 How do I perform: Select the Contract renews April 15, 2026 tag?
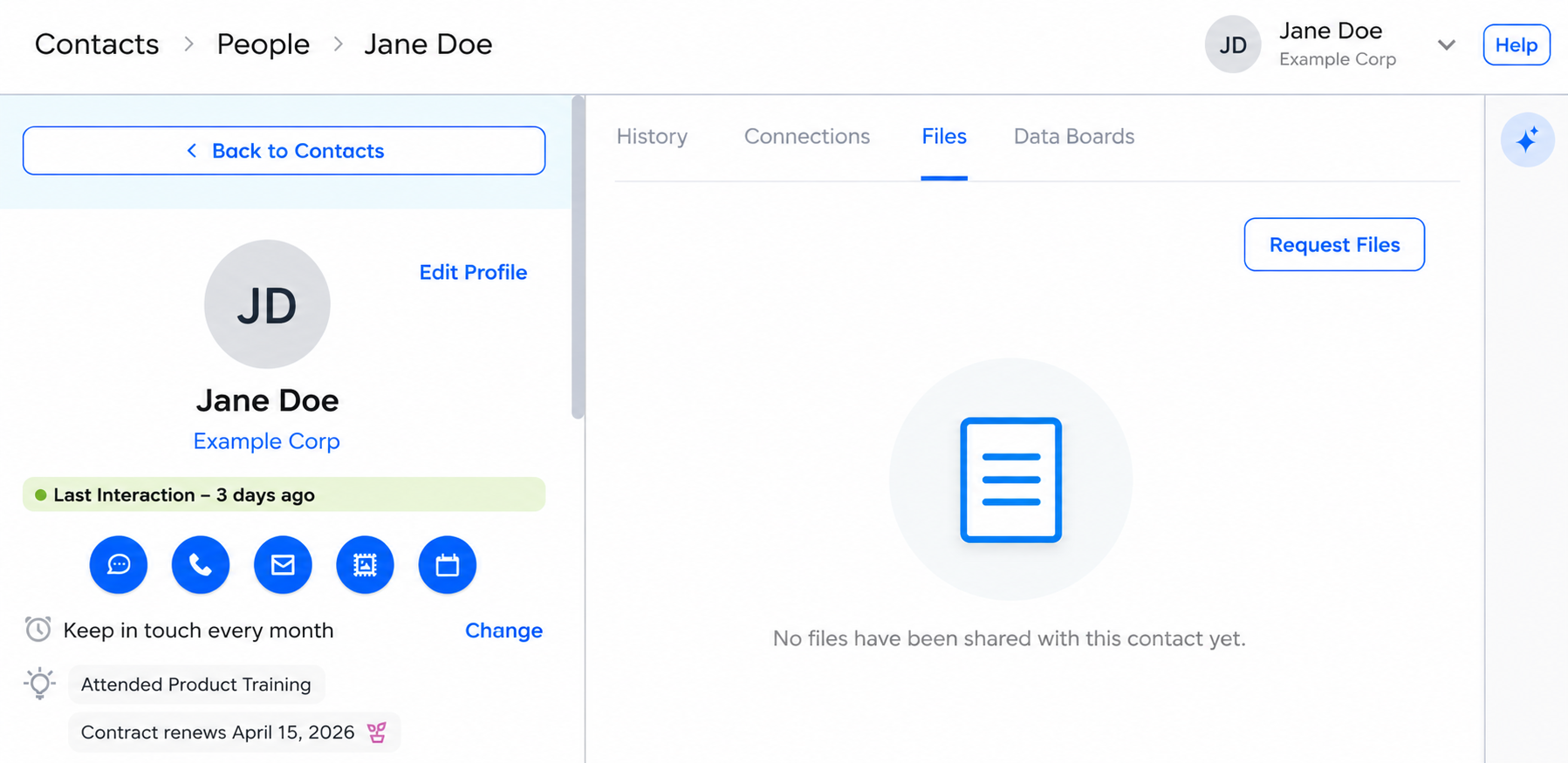(235, 732)
